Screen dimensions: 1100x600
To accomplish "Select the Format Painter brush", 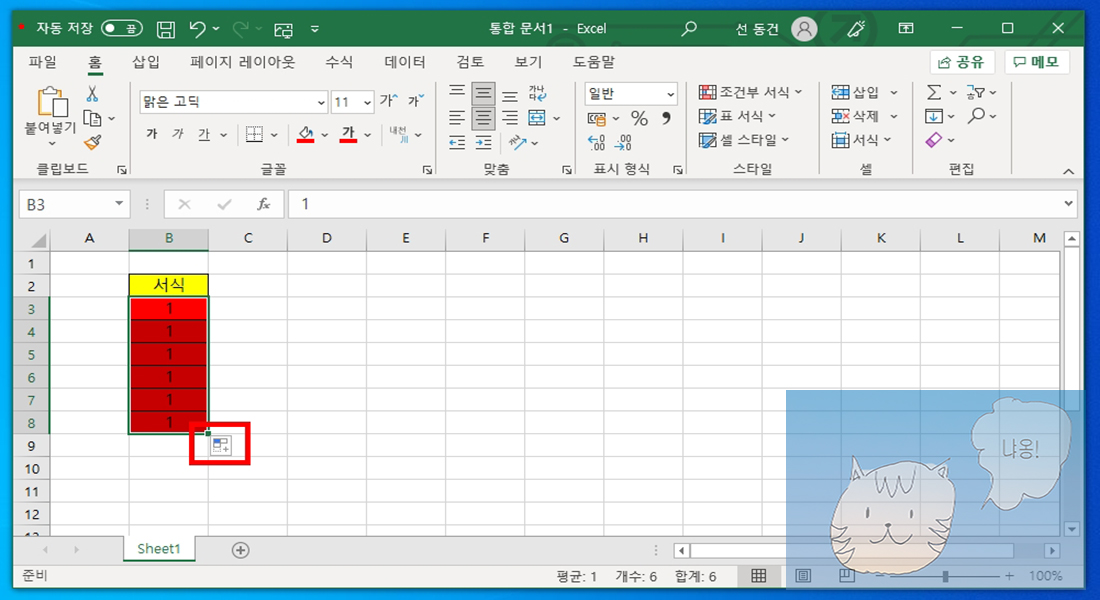I will [x=92, y=142].
